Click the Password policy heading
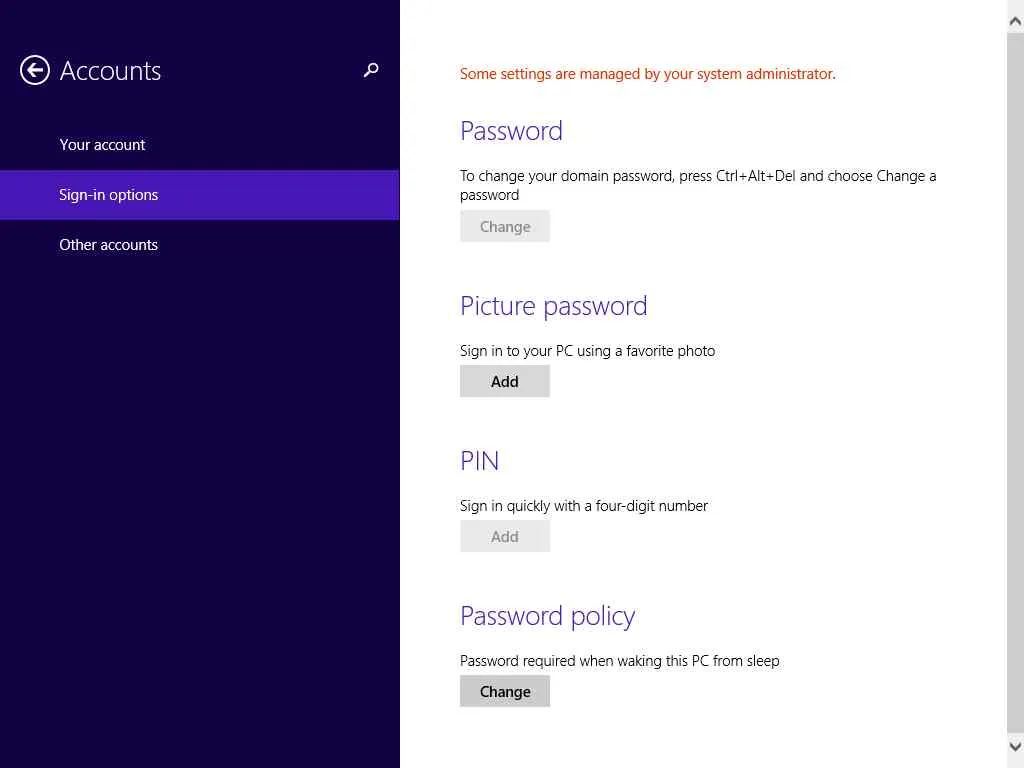Viewport: 1024px width, 768px height. coord(547,616)
